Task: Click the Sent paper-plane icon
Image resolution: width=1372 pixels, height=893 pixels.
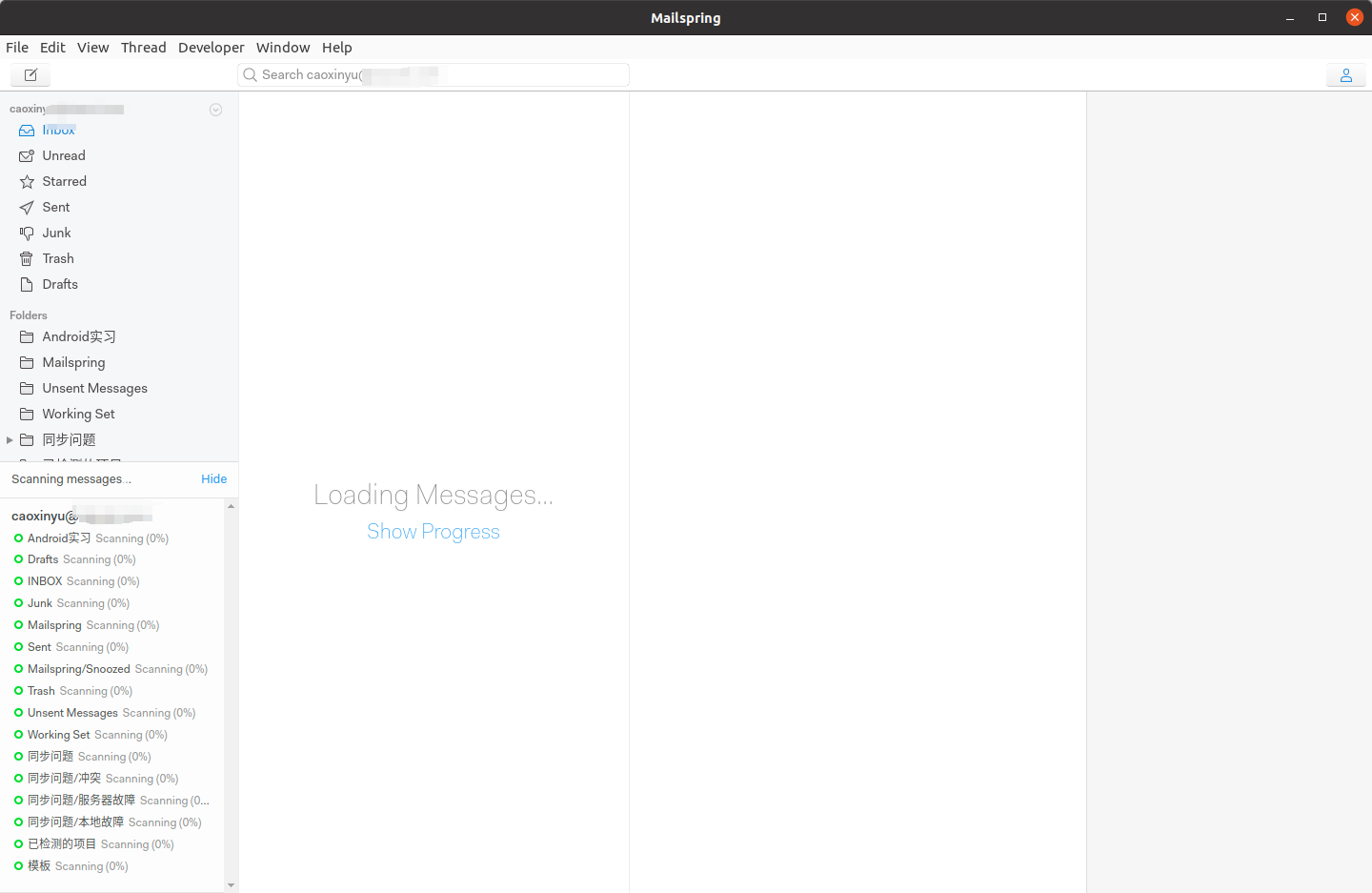Action: (27, 207)
